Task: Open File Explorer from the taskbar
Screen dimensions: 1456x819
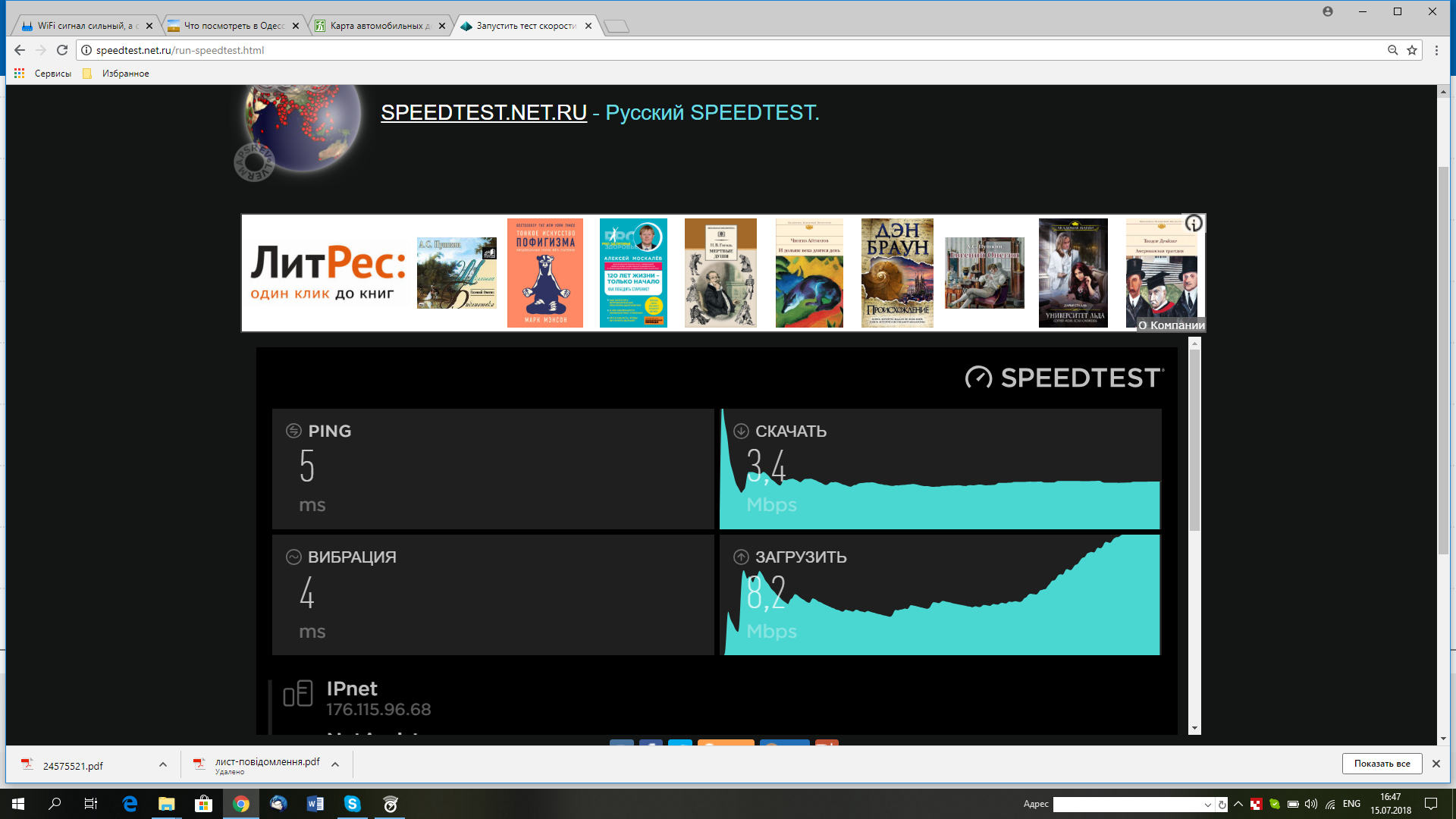Action: point(166,804)
